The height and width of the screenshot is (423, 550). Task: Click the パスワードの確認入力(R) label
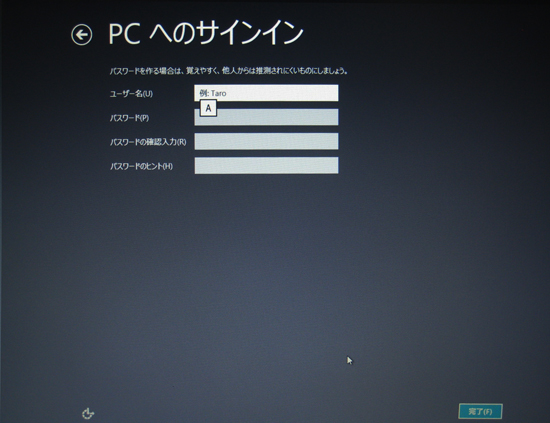tap(148, 142)
